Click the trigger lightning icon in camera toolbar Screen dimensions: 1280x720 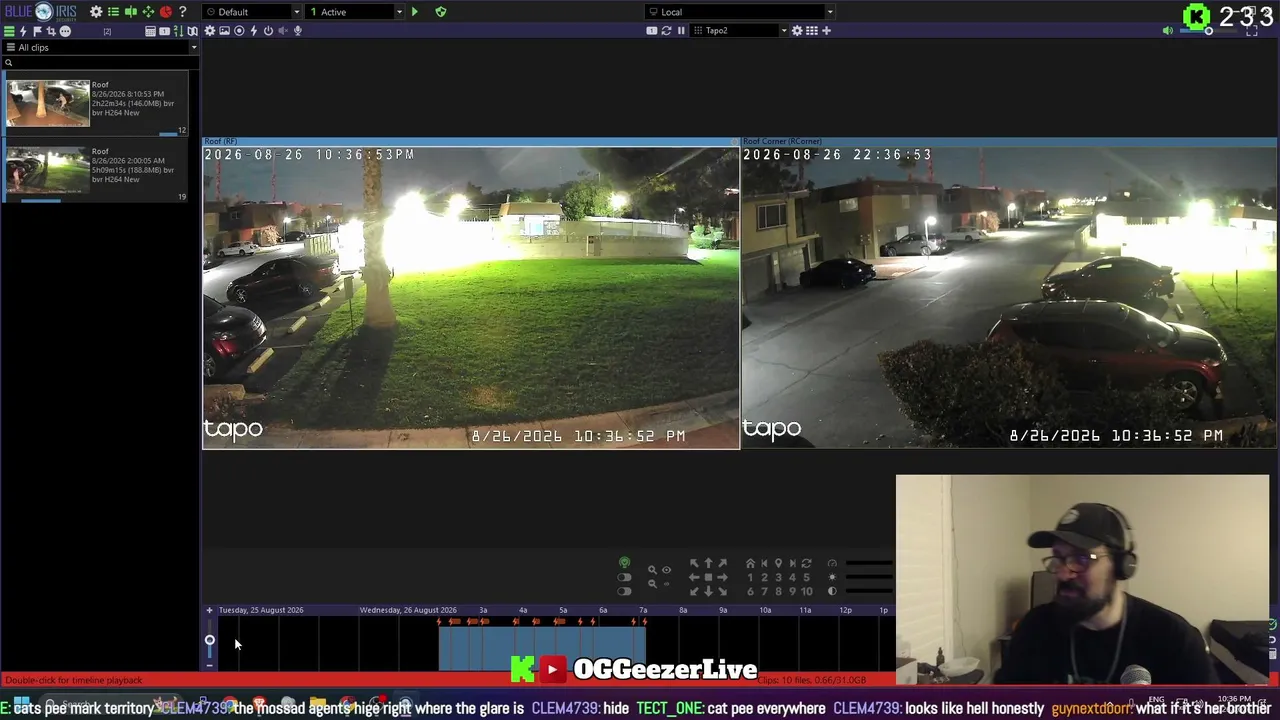pos(254,31)
